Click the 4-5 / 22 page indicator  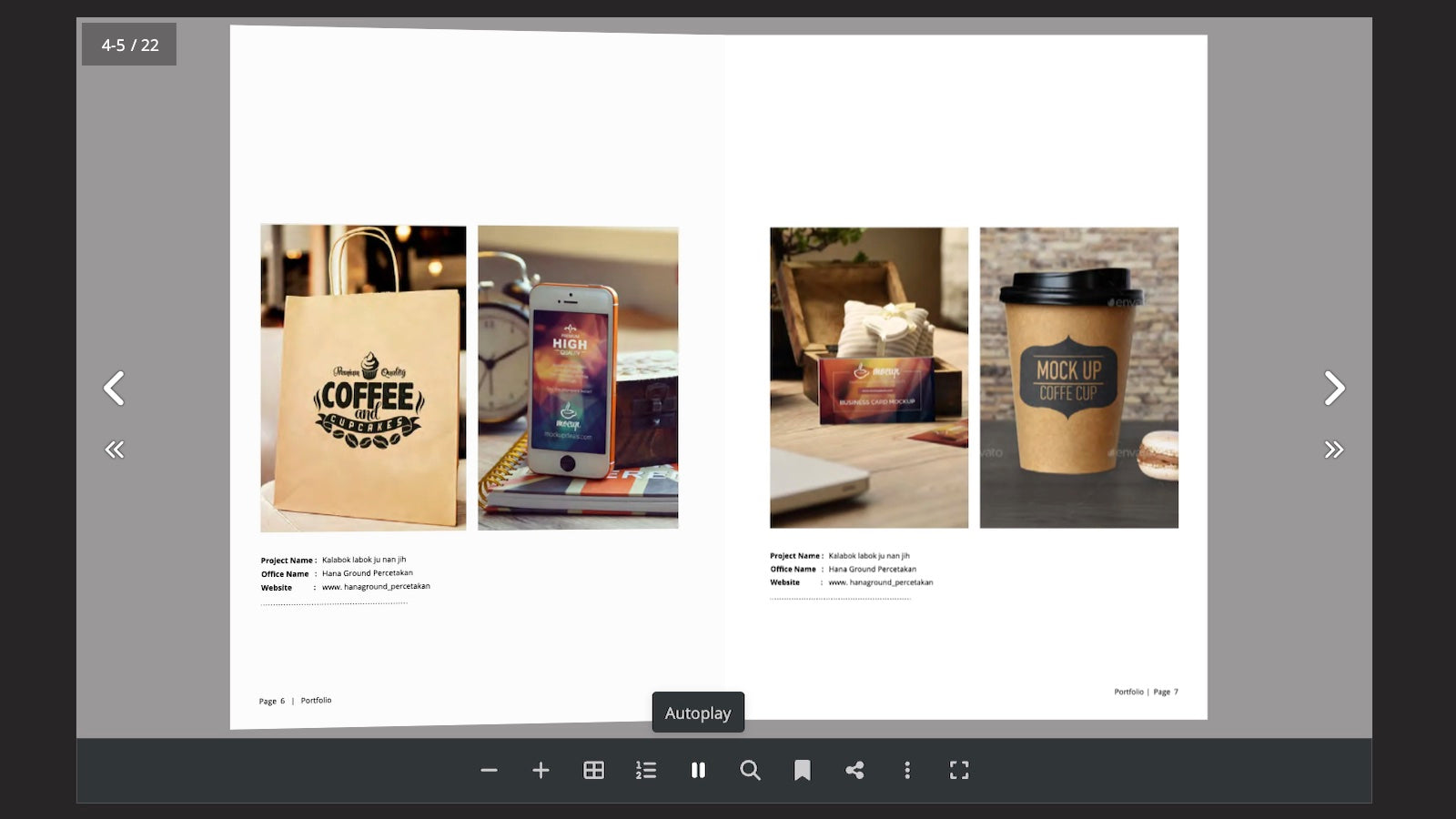pos(129,43)
